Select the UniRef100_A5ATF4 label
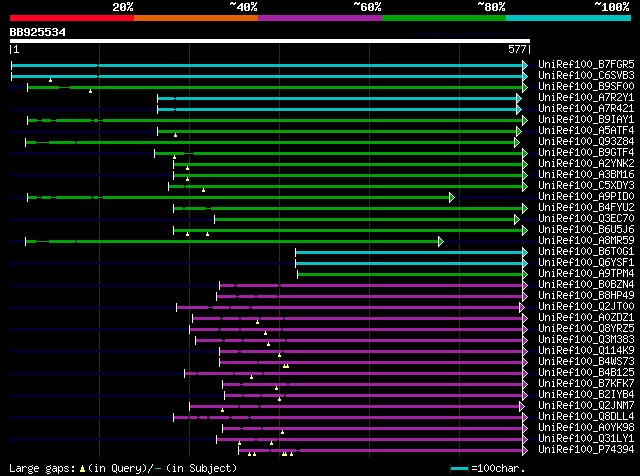 pos(586,131)
